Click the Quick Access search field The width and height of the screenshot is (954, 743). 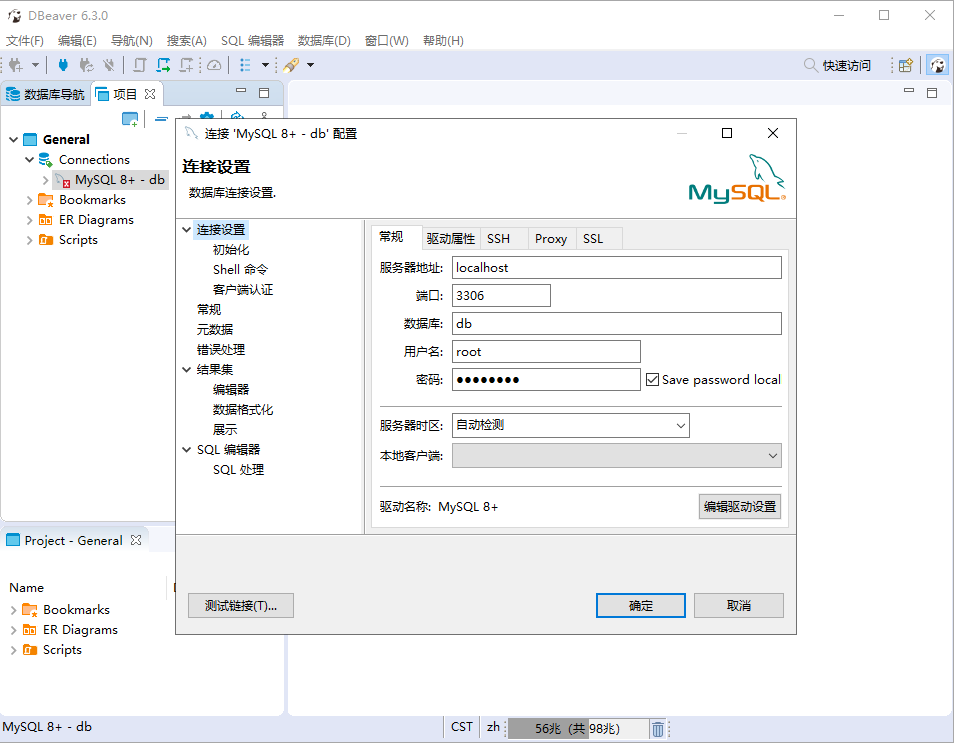point(837,65)
